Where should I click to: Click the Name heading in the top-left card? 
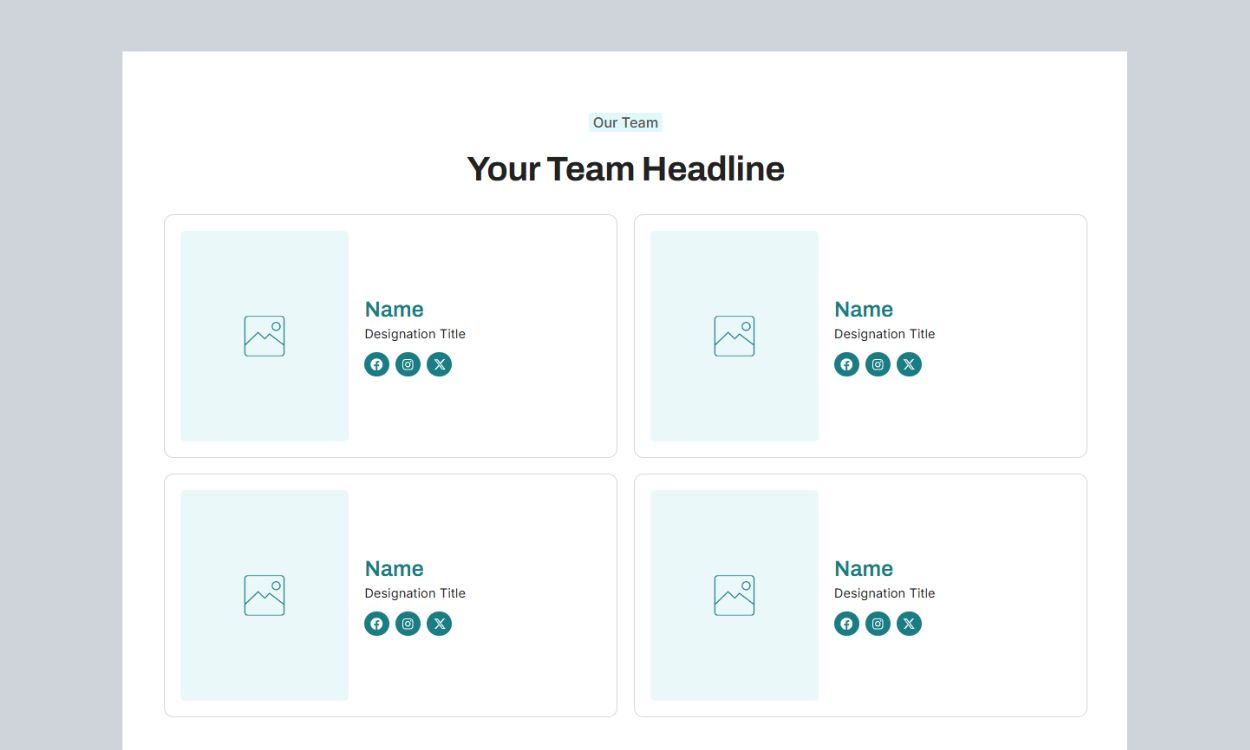click(x=394, y=309)
